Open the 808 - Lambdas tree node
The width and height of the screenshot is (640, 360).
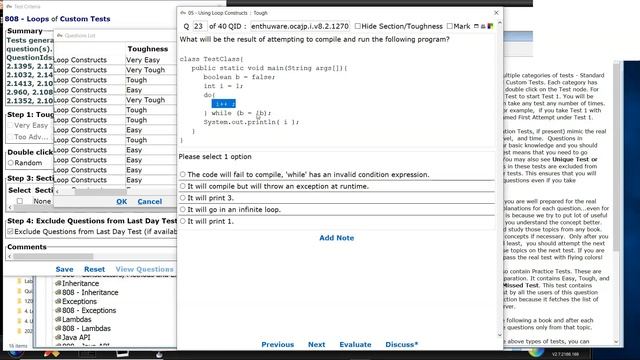tap(86, 328)
